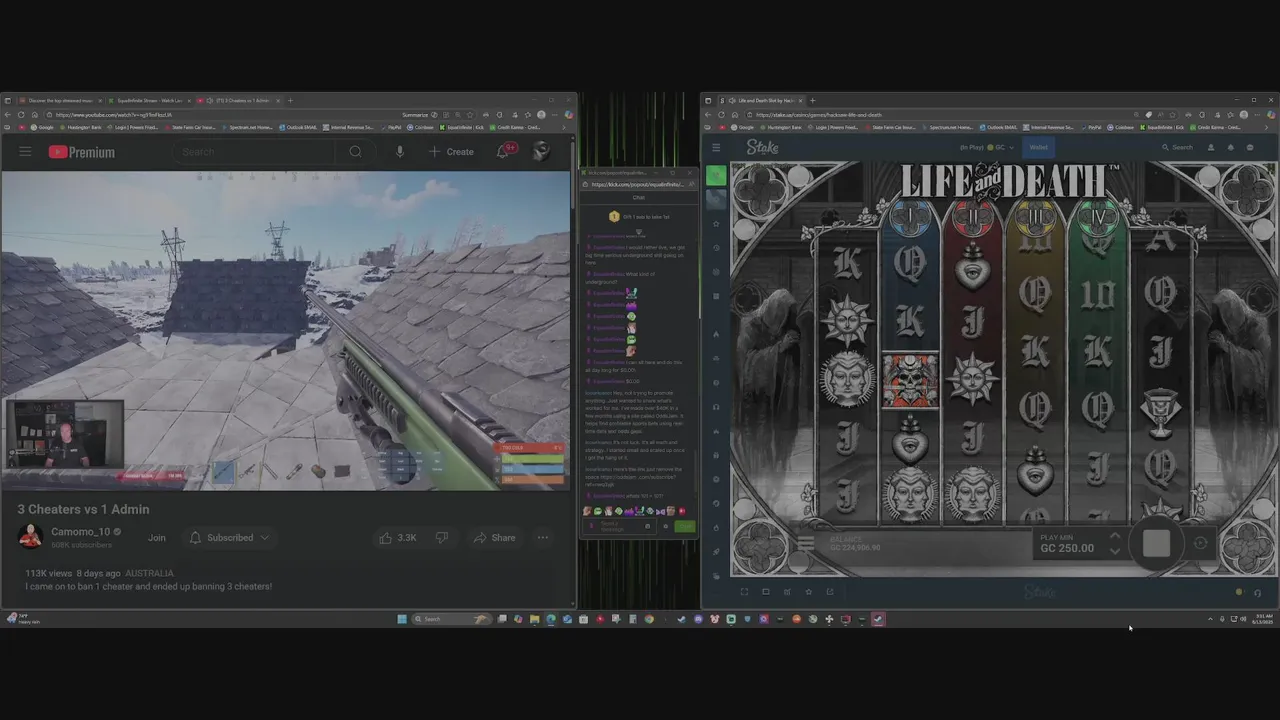Focus the YouTube search box
The image size is (1280, 720).
255,152
